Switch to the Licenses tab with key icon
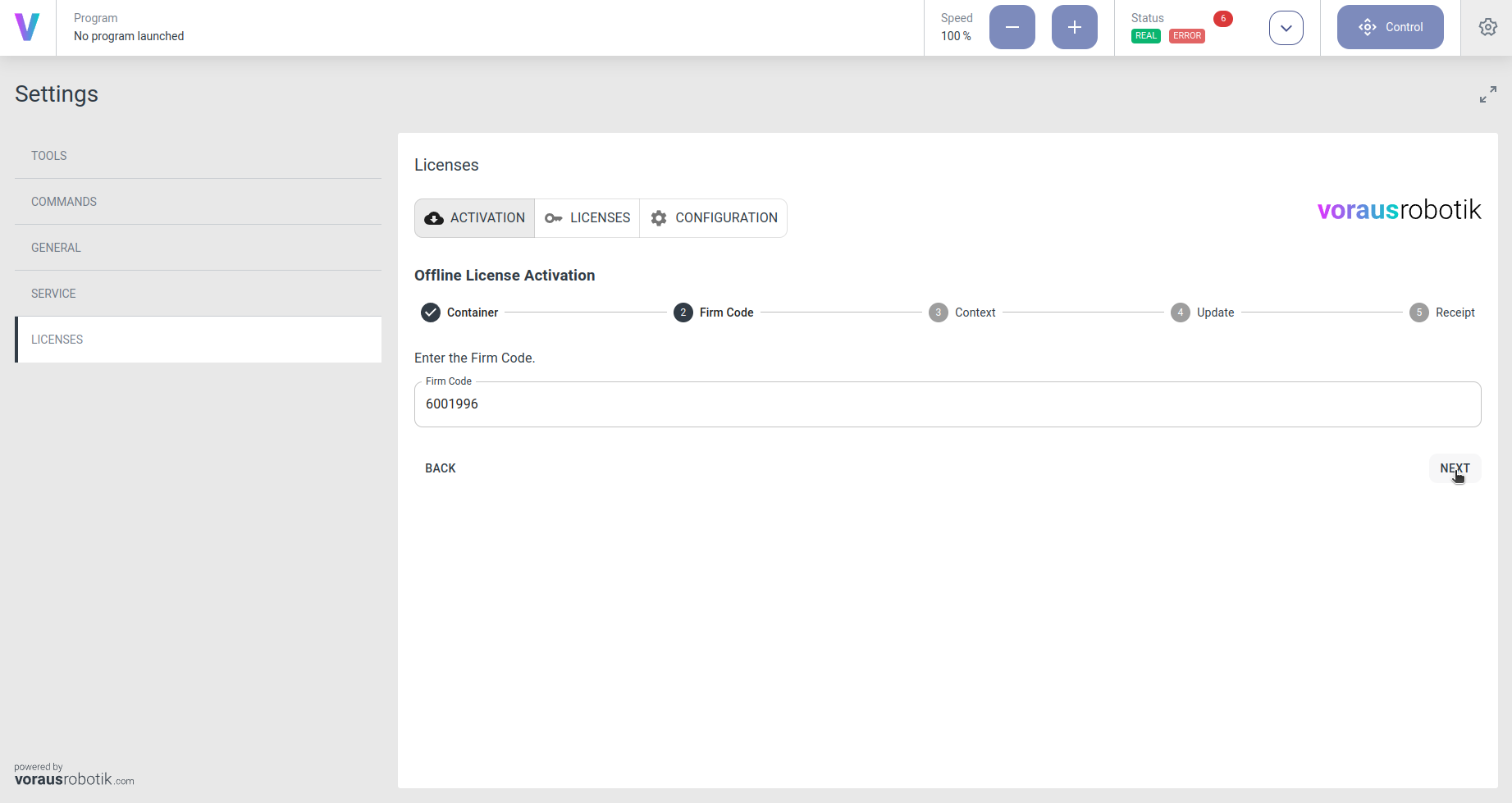Viewport: 1512px width, 803px height. 587,218
